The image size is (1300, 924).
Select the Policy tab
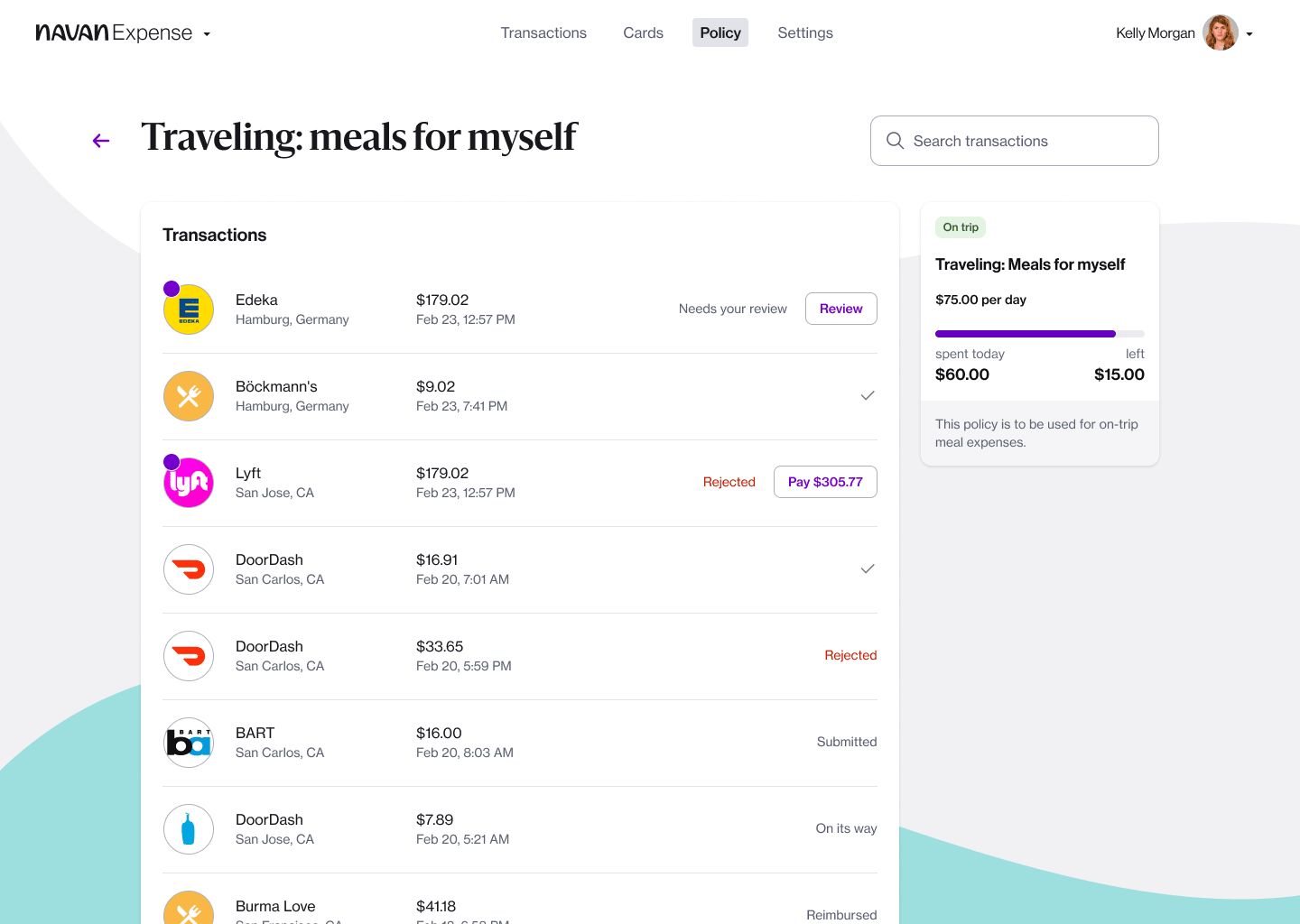720,32
